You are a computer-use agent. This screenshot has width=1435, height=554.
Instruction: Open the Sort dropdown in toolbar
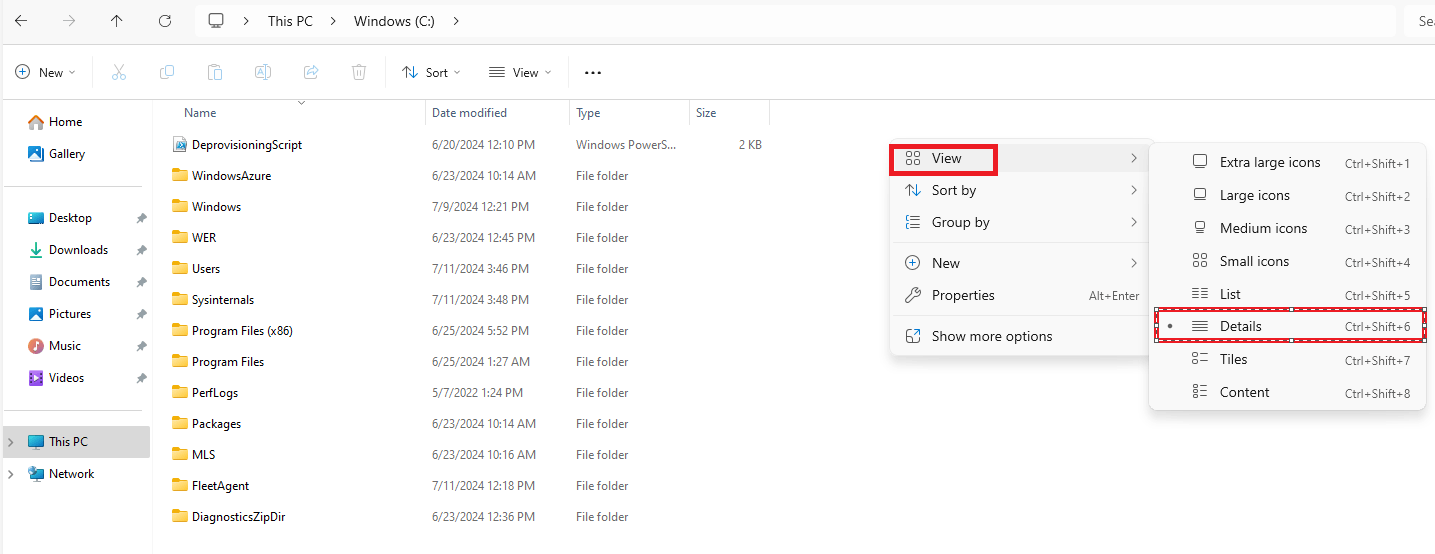click(431, 72)
